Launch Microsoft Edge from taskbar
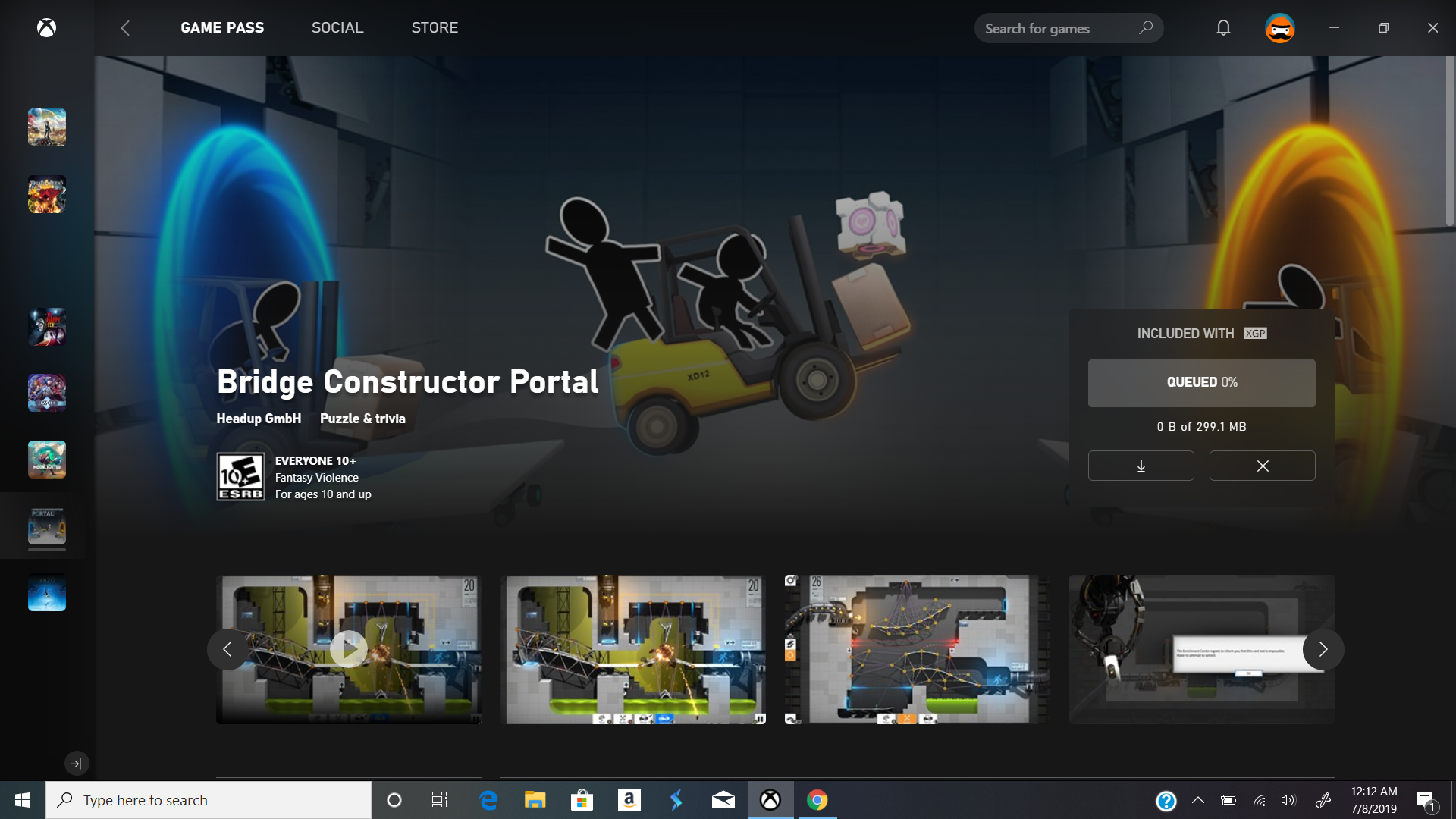The width and height of the screenshot is (1456, 819). pyautogui.click(x=488, y=800)
